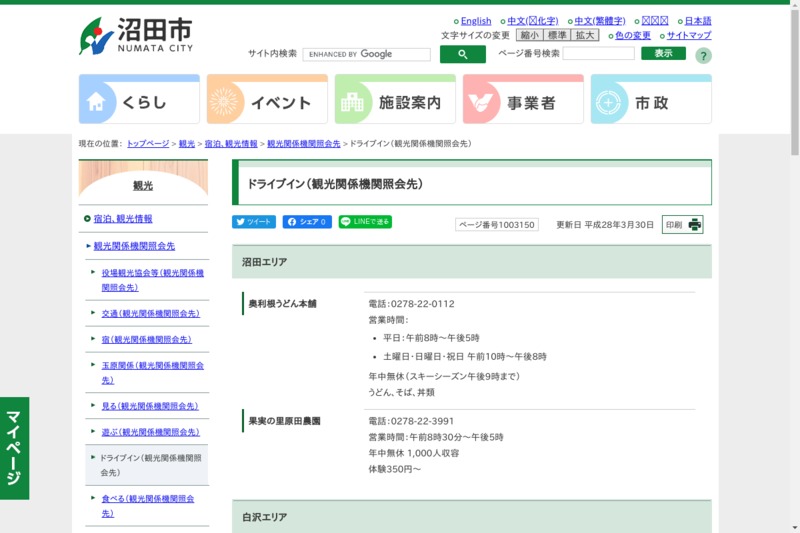Image resolution: width=800 pixels, height=533 pixels.
Task: Open the 施設案内 navigation tab
Action: (x=395, y=100)
